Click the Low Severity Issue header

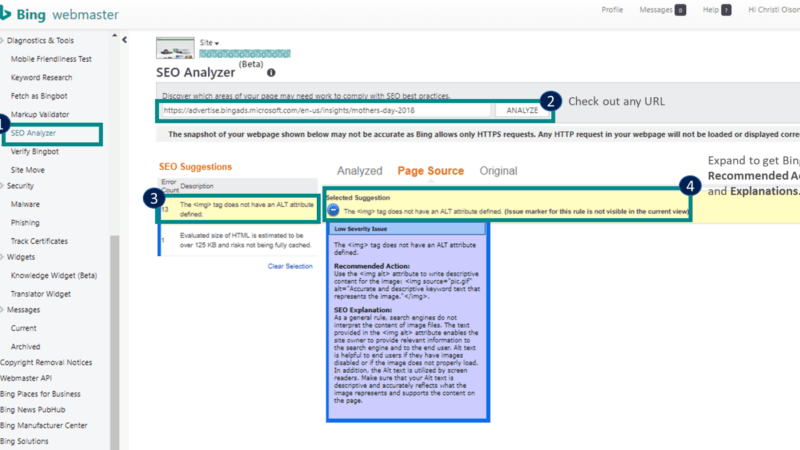[x=408, y=229]
